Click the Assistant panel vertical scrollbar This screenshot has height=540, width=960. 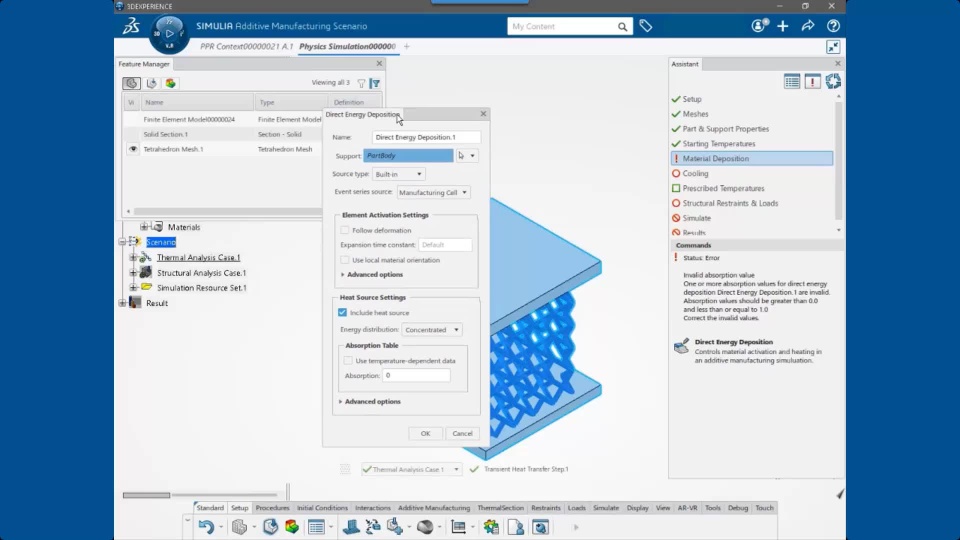coord(838,159)
